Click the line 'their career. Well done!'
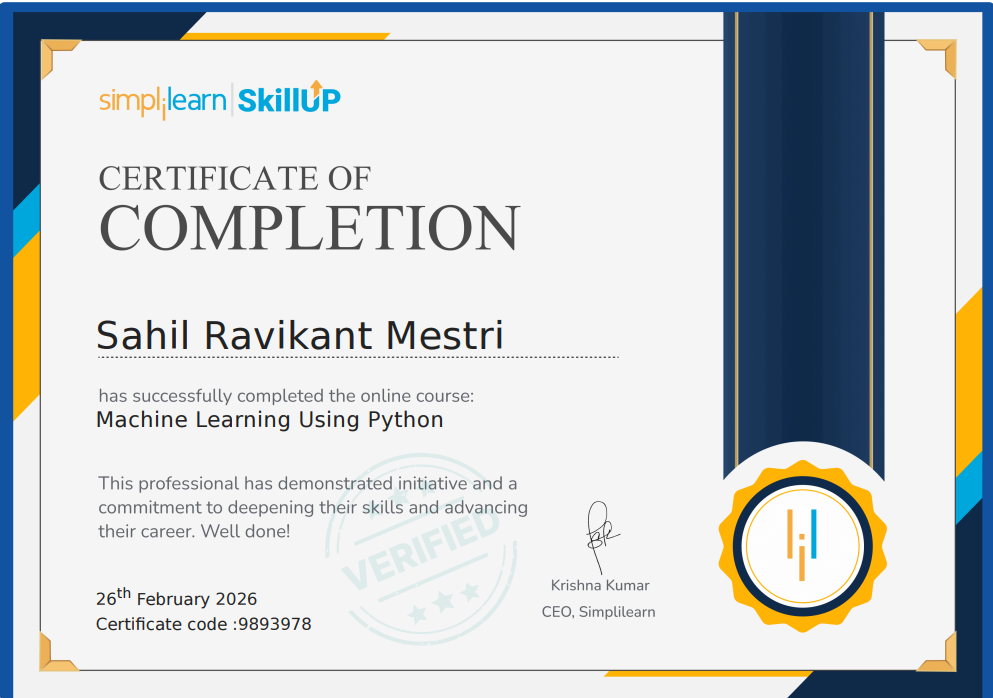The height and width of the screenshot is (698, 993). tap(194, 531)
